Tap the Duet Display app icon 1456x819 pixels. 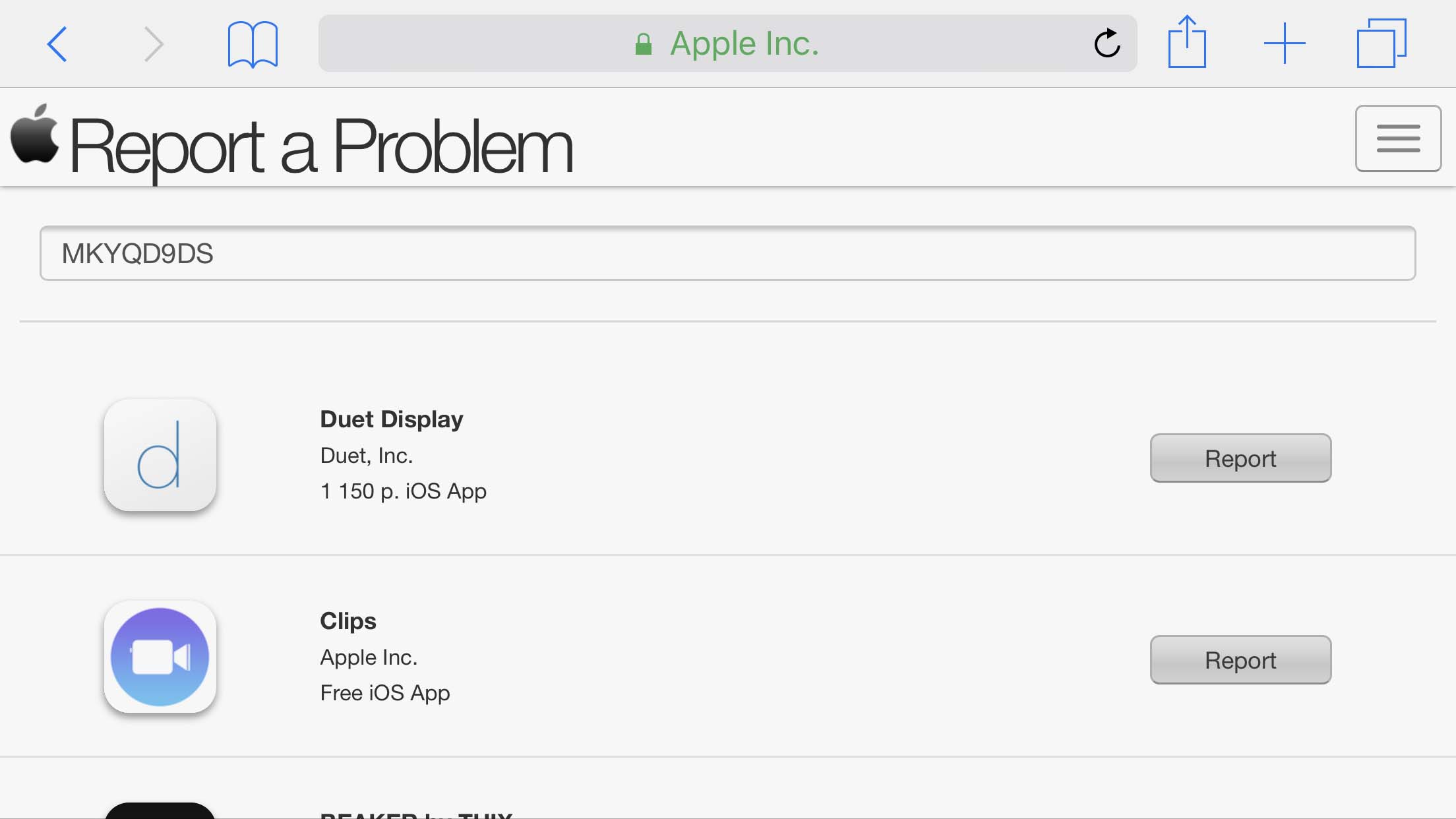click(160, 455)
